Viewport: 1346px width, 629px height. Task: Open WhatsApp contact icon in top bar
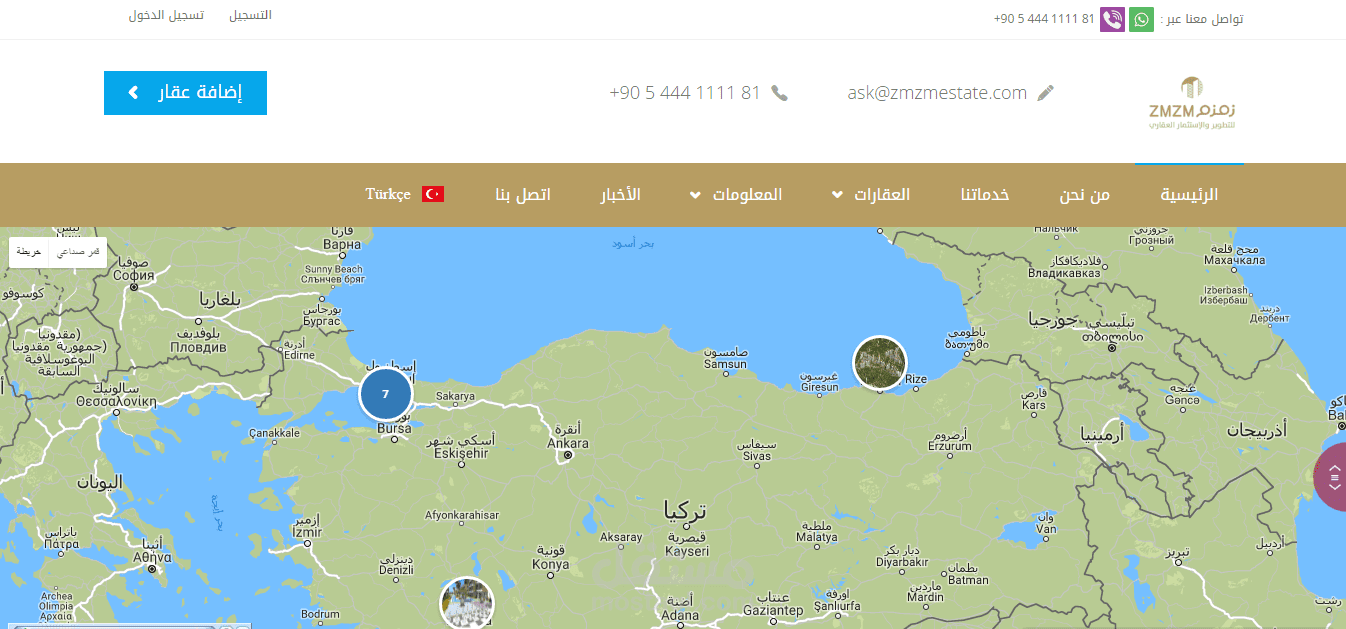1141,19
